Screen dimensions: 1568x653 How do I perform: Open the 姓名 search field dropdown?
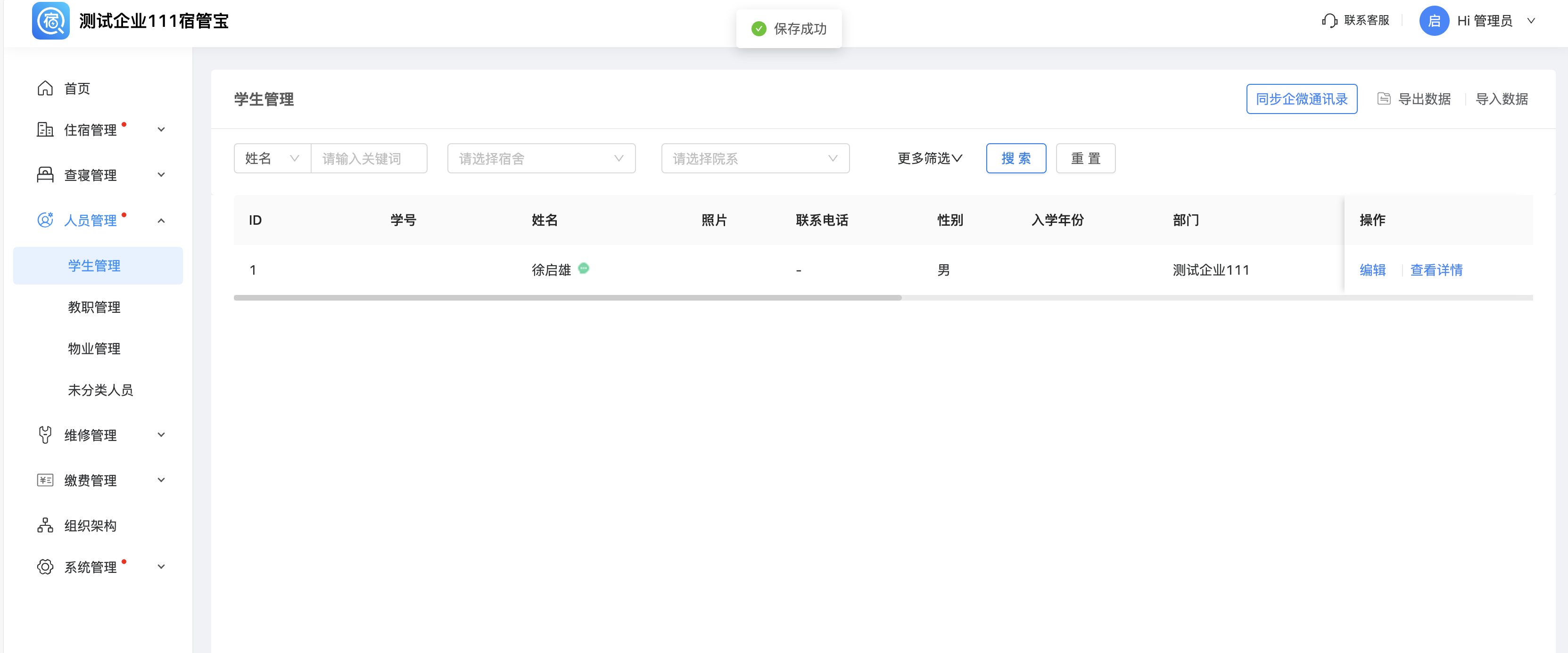(x=272, y=158)
